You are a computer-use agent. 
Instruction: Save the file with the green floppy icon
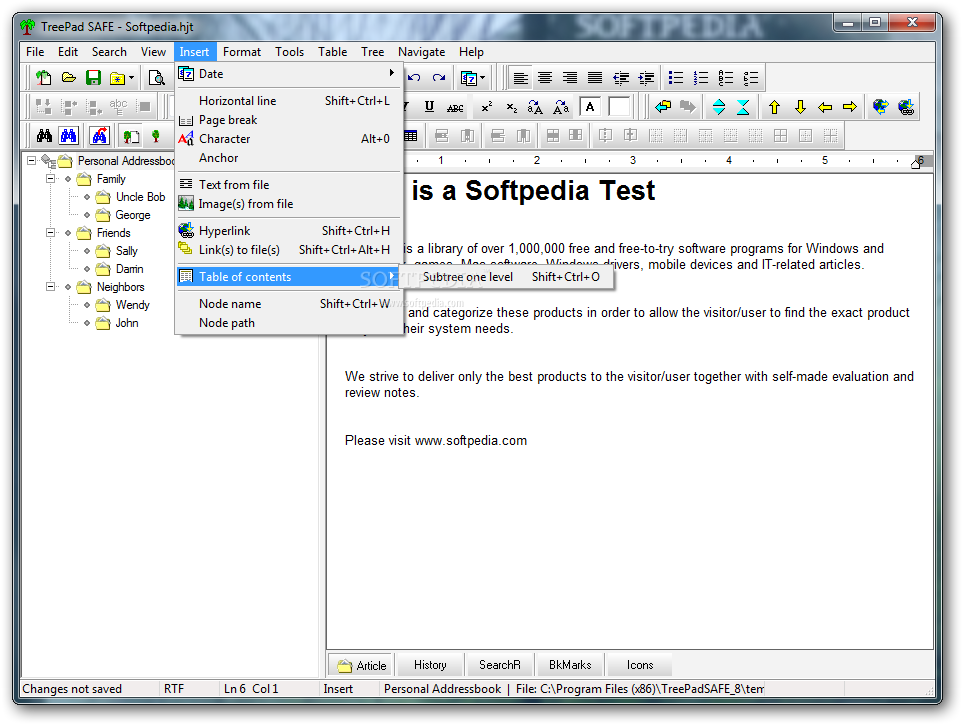click(x=93, y=78)
